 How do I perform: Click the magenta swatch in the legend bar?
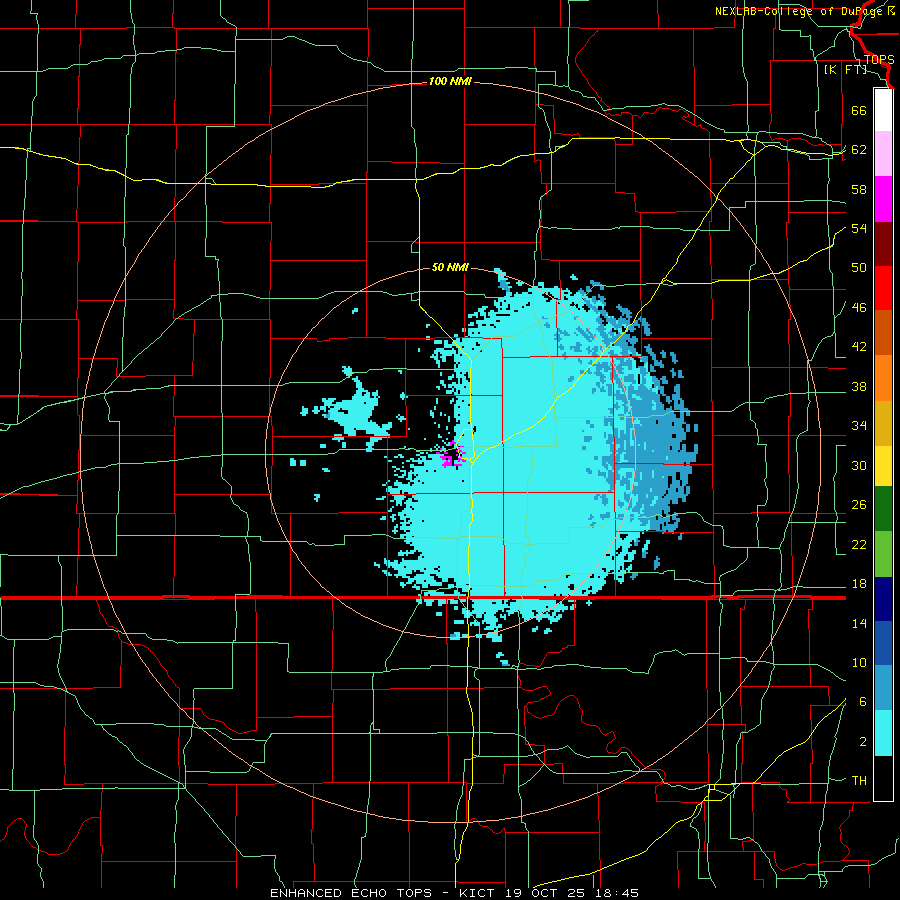(x=883, y=199)
